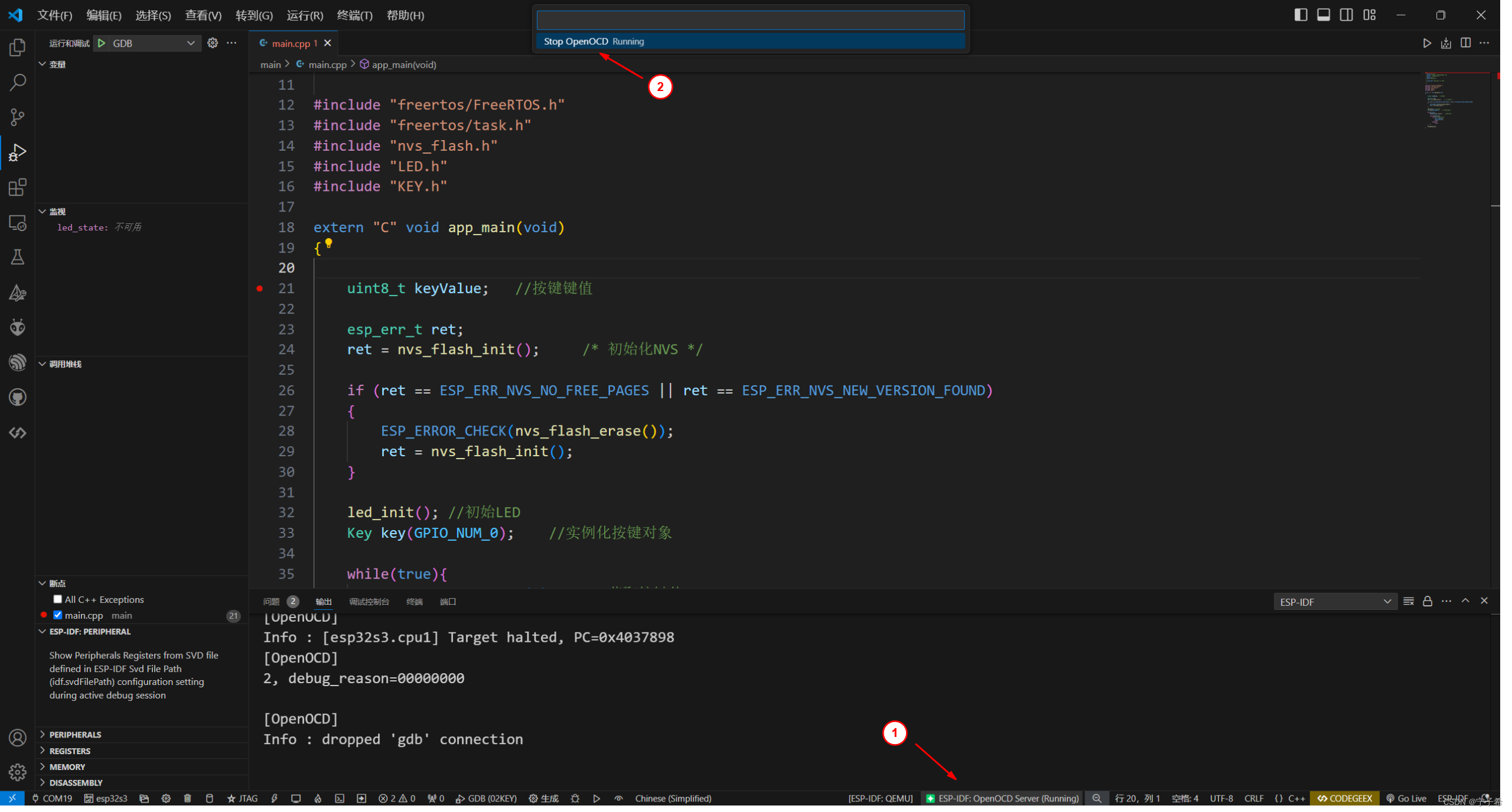Toggle the breakpoint dot on line 21
The image size is (1512, 812).
[x=260, y=289]
